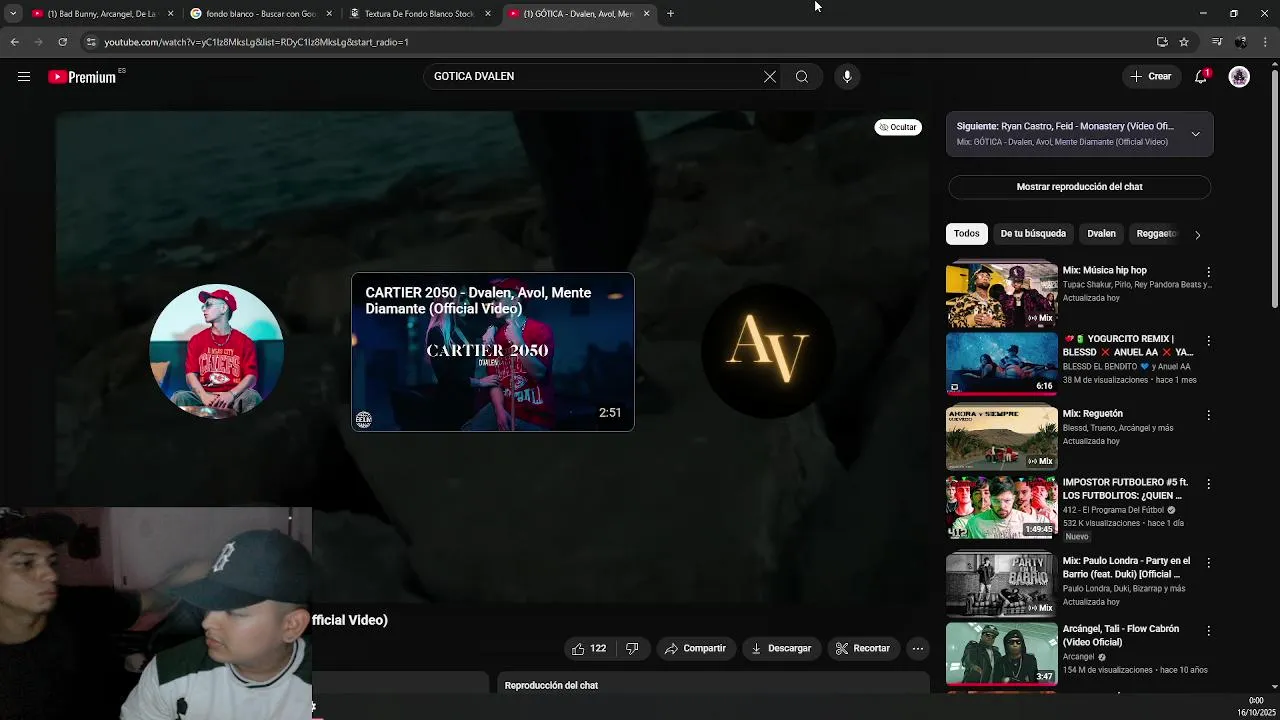Open the AV logo end screen element
The height and width of the screenshot is (720, 1280).
768,350
